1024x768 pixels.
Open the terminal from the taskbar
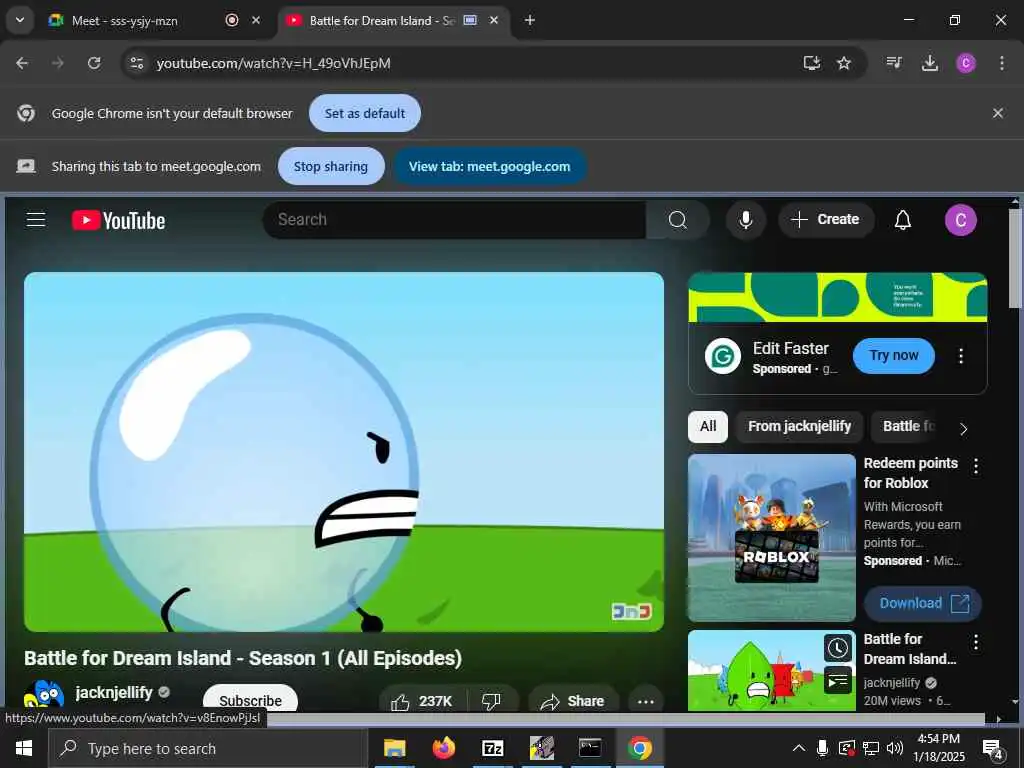pos(590,748)
